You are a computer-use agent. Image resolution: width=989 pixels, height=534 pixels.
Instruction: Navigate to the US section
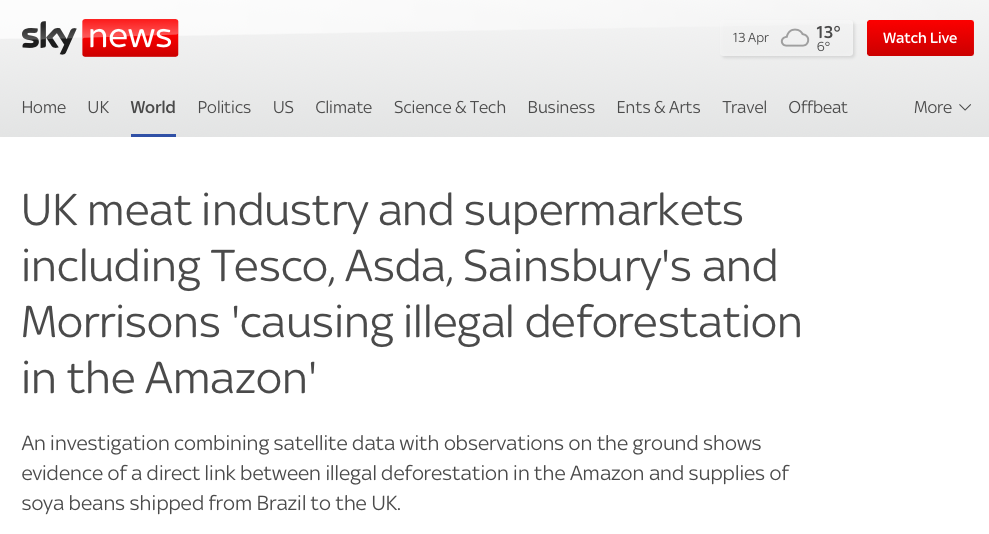tap(283, 107)
